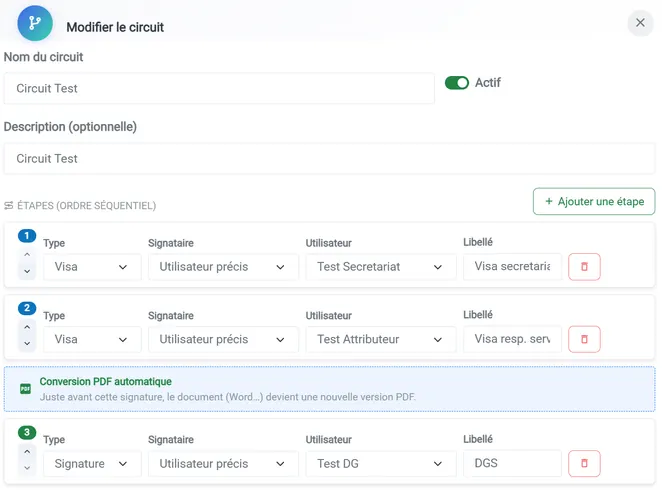Image resolution: width=662 pixels, height=490 pixels.
Task: Edit the DGS label field
Action: click(x=513, y=463)
